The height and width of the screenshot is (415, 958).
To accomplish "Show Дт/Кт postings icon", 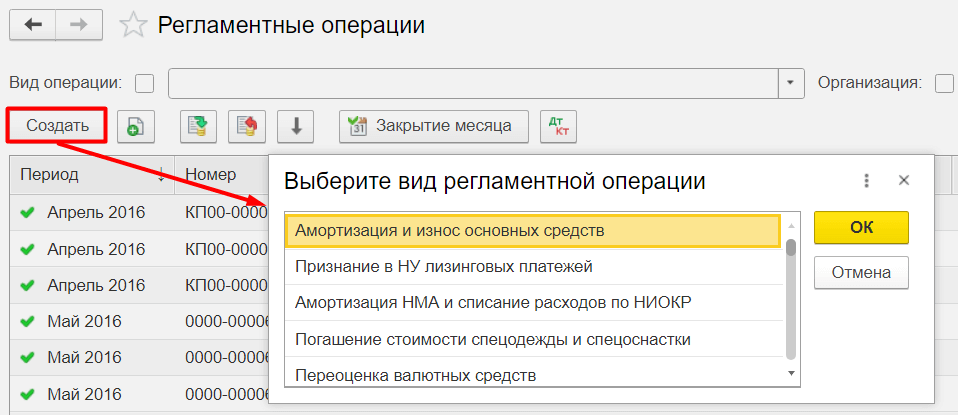I will [557, 126].
